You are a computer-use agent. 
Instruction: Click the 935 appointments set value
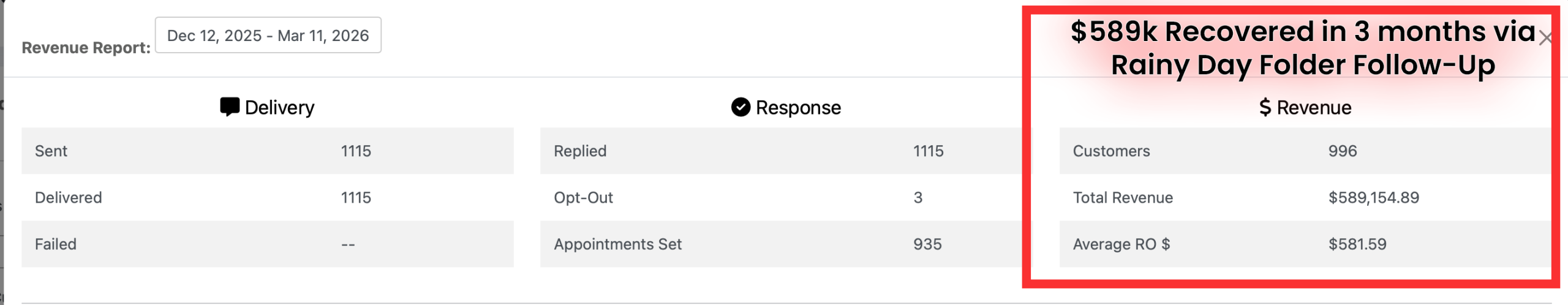927,244
